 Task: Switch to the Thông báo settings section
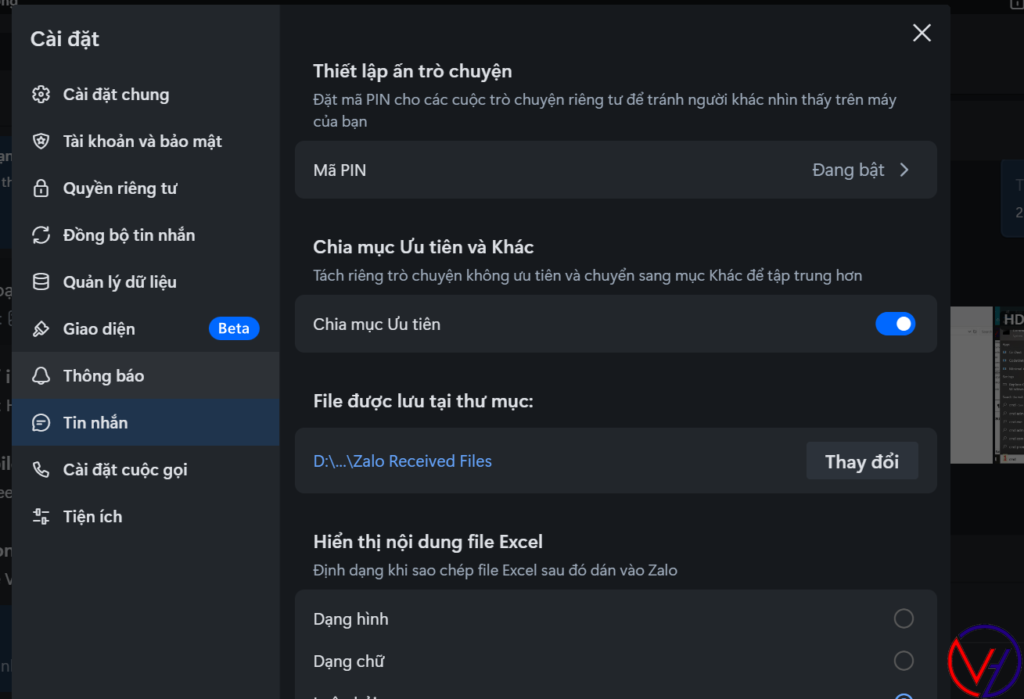(103, 376)
